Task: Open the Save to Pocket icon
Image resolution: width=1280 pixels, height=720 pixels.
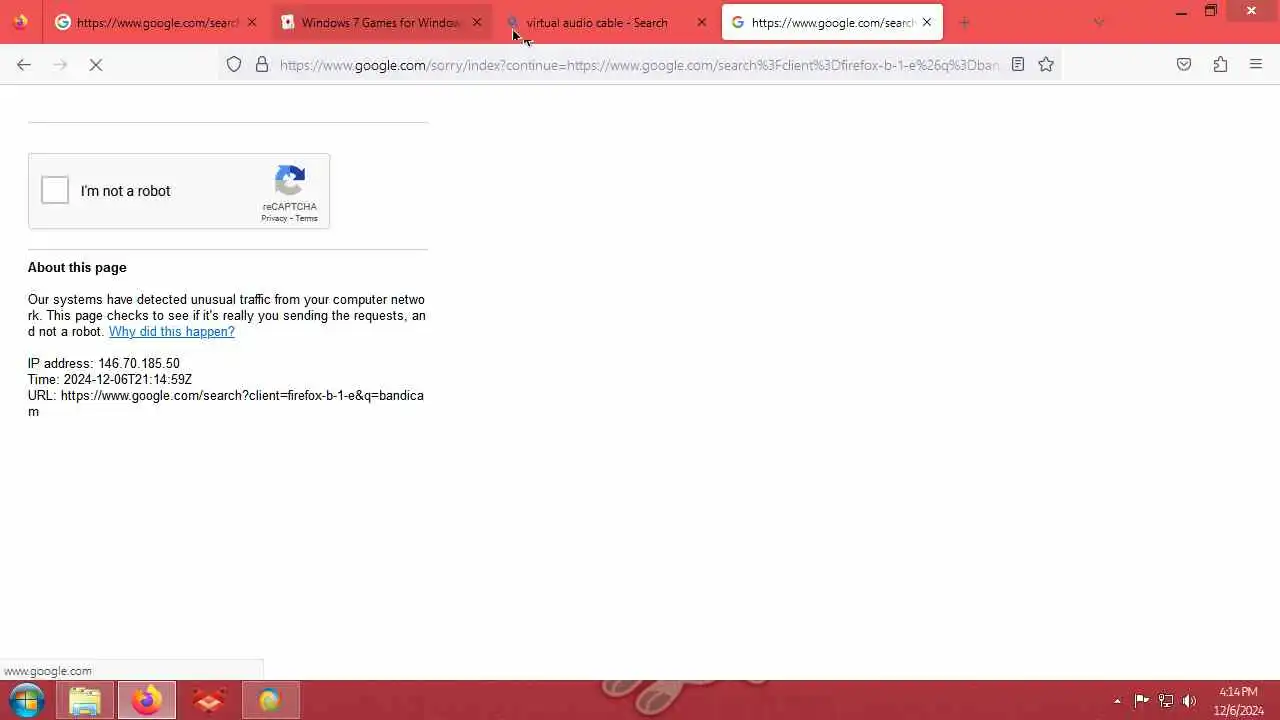Action: 1184,64
